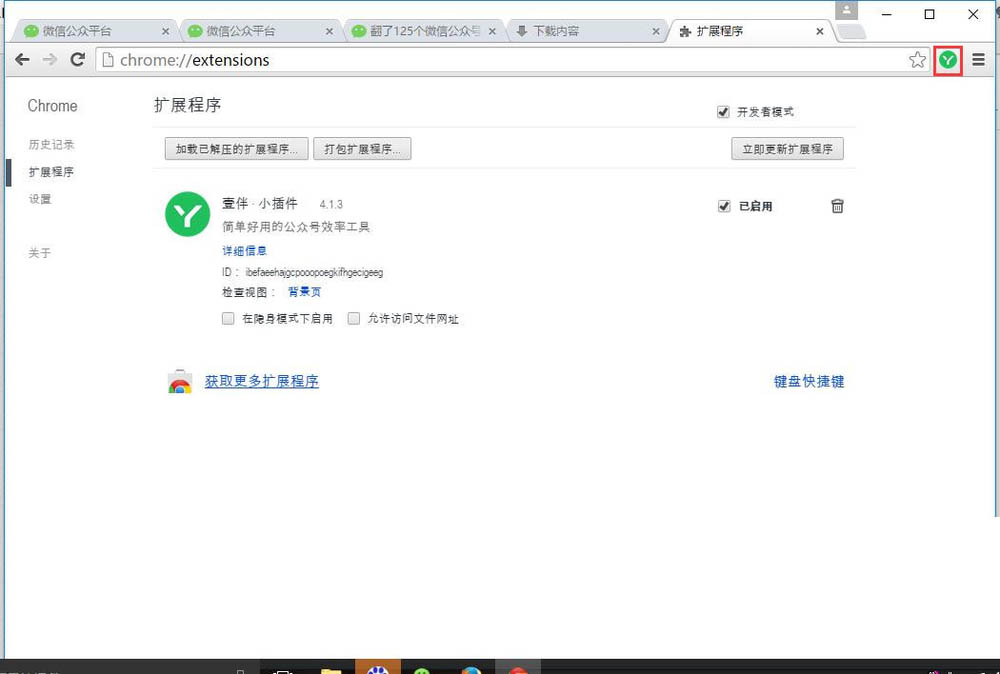Click 简单好用的公众号效率工具 description
Screen dimensions: 1000x674
click(x=296, y=227)
